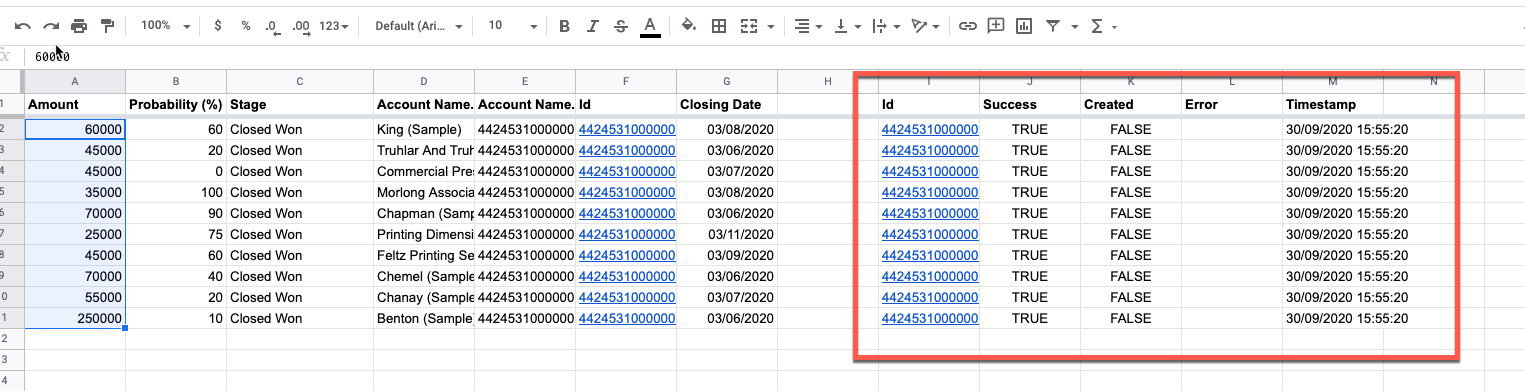Select the Chapman (Sample) account cell
The width and height of the screenshot is (1525, 391).
pos(424,213)
